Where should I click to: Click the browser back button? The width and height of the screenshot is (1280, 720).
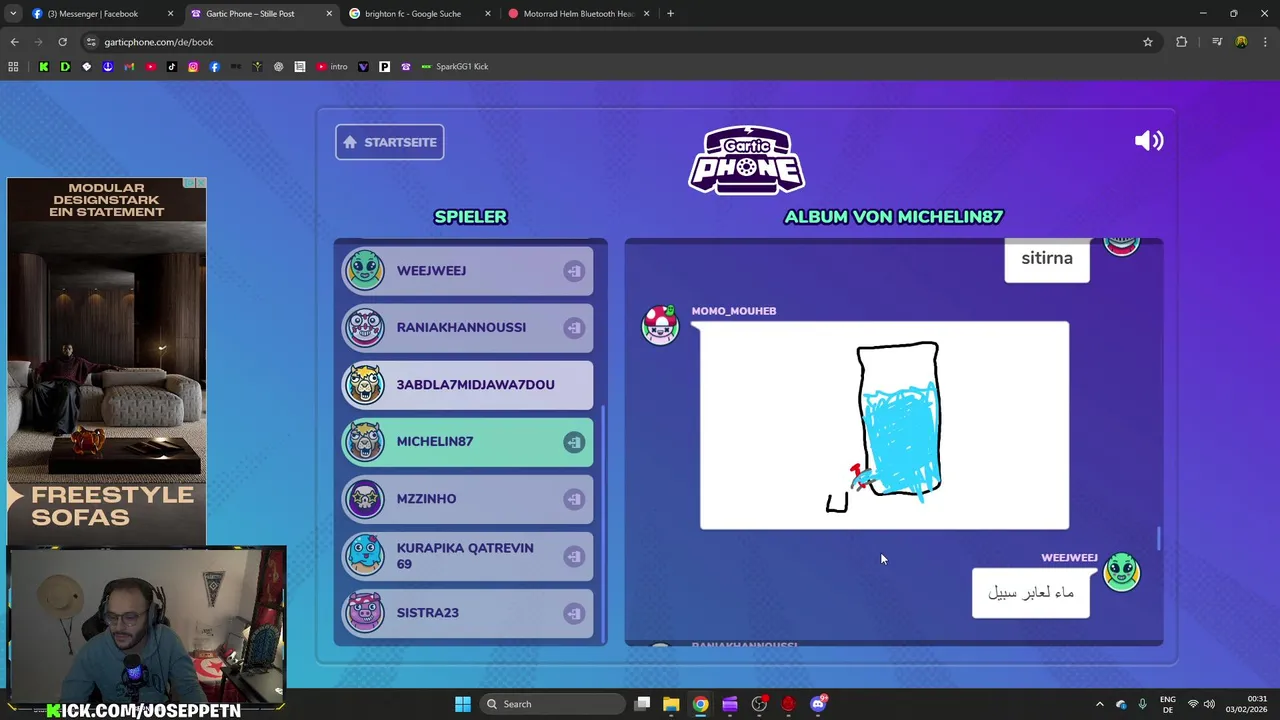14,42
